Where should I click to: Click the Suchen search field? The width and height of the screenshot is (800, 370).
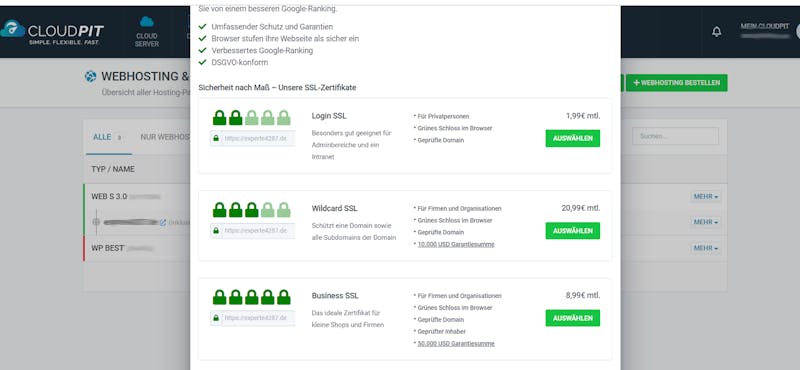(x=676, y=136)
